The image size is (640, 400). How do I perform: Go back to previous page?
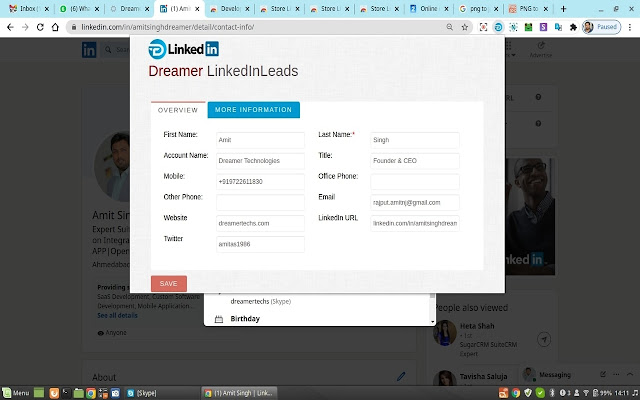click(10, 27)
